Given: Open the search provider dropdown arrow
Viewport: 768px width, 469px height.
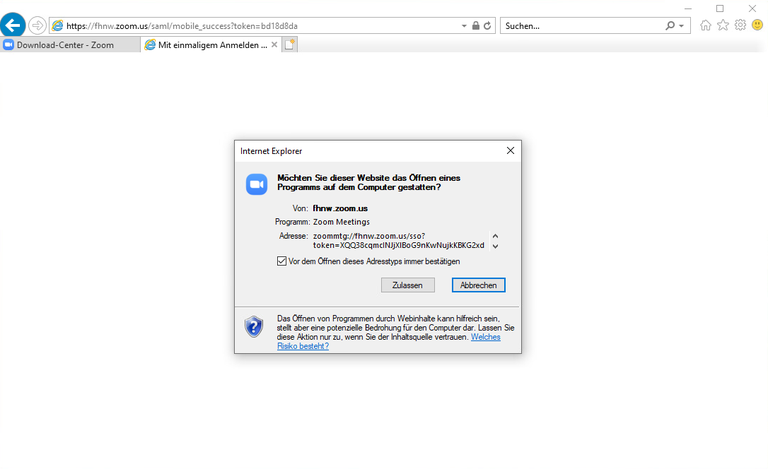Looking at the screenshot, I should [x=681, y=26].
